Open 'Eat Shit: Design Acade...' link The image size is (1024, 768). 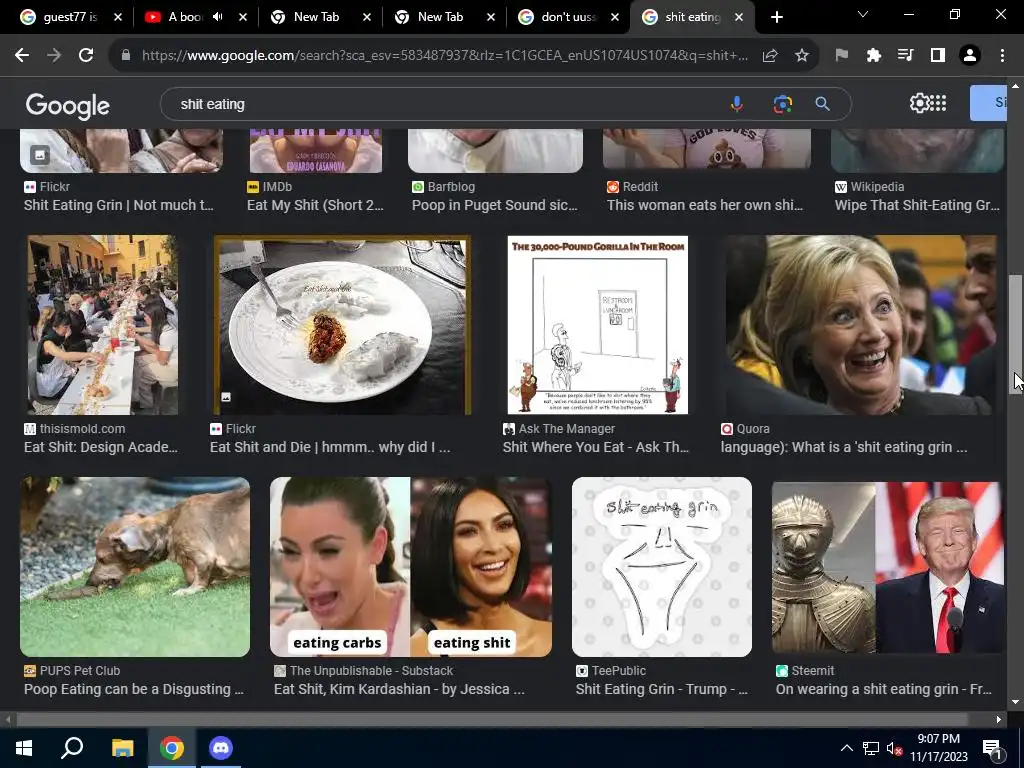pyautogui.click(x=101, y=447)
